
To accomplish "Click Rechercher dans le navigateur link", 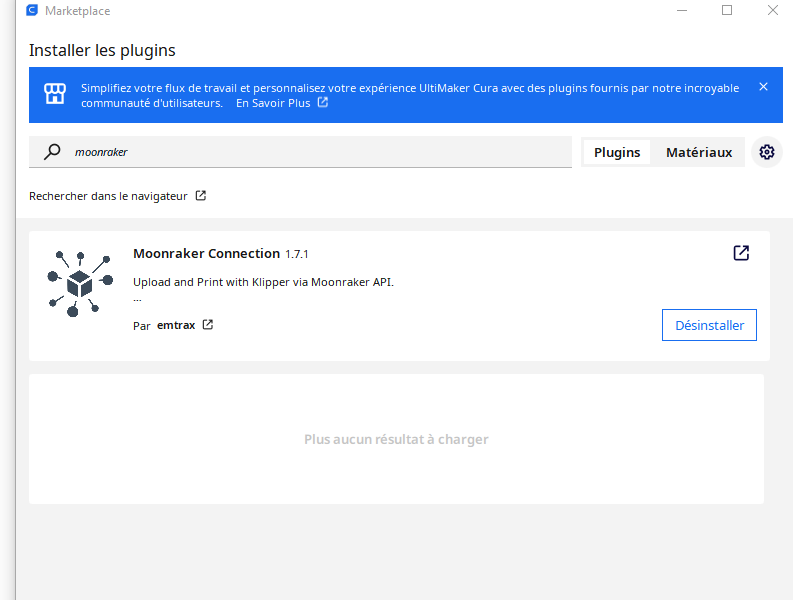I will tap(108, 196).
